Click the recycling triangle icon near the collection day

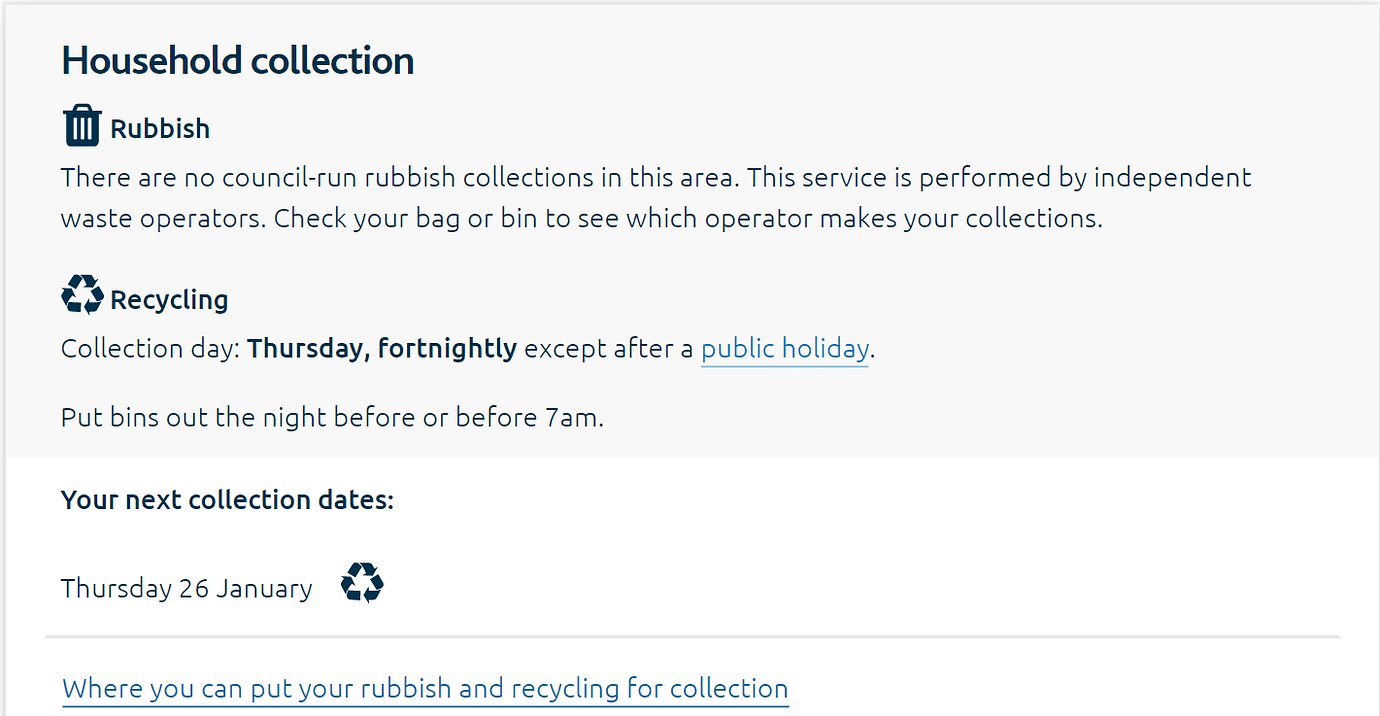pos(81,295)
